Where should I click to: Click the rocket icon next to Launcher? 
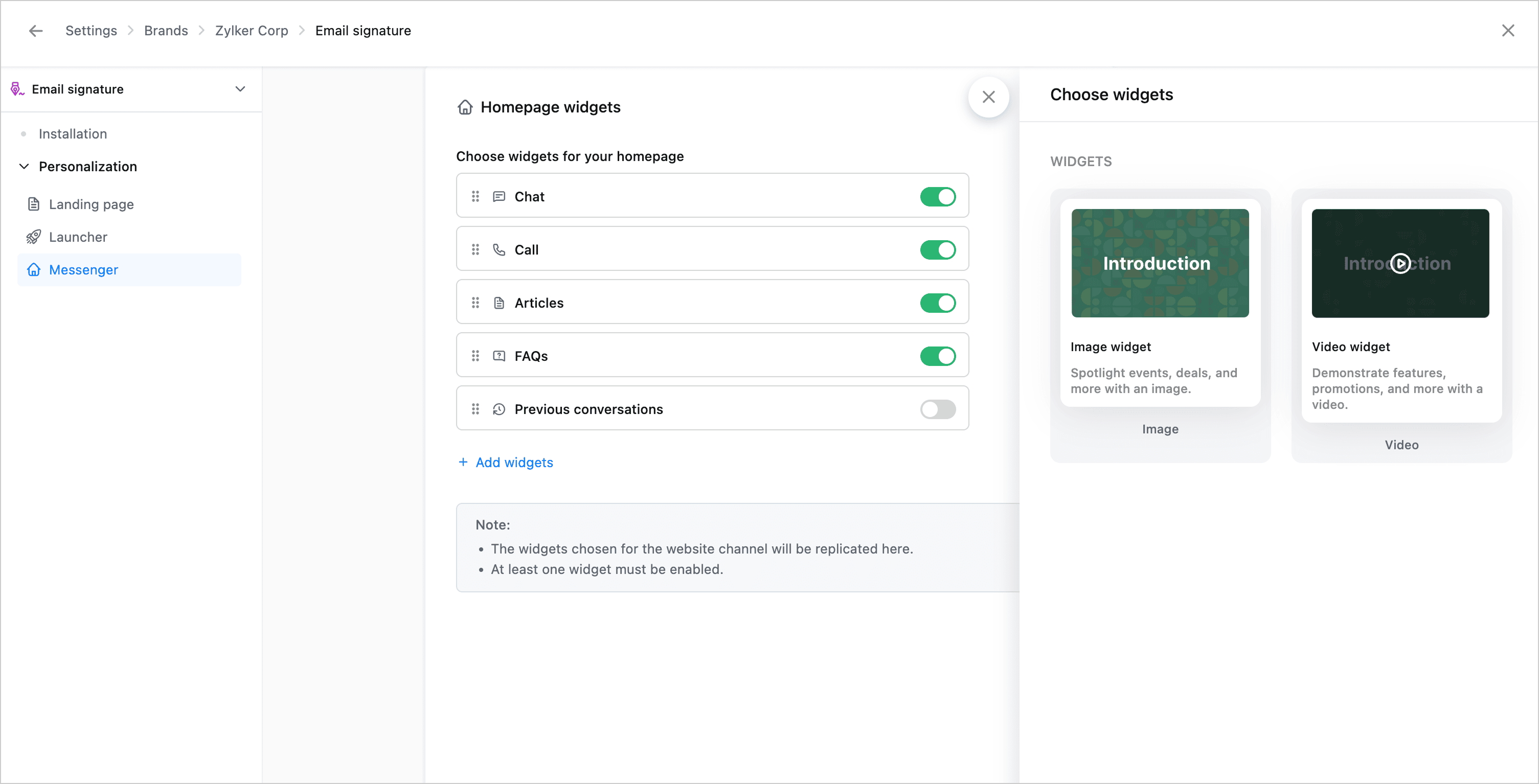[x=33, y=237]
